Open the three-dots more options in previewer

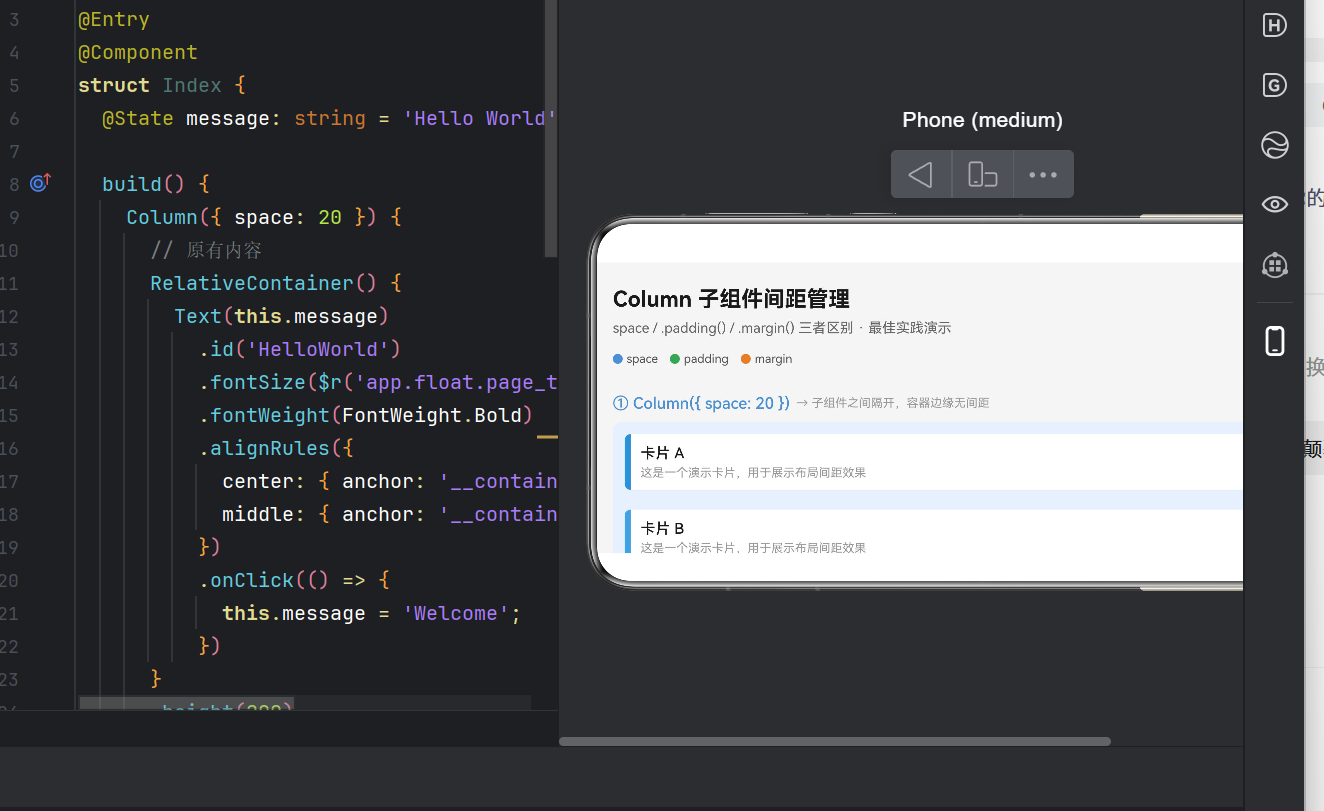(x=1043, y=175)
